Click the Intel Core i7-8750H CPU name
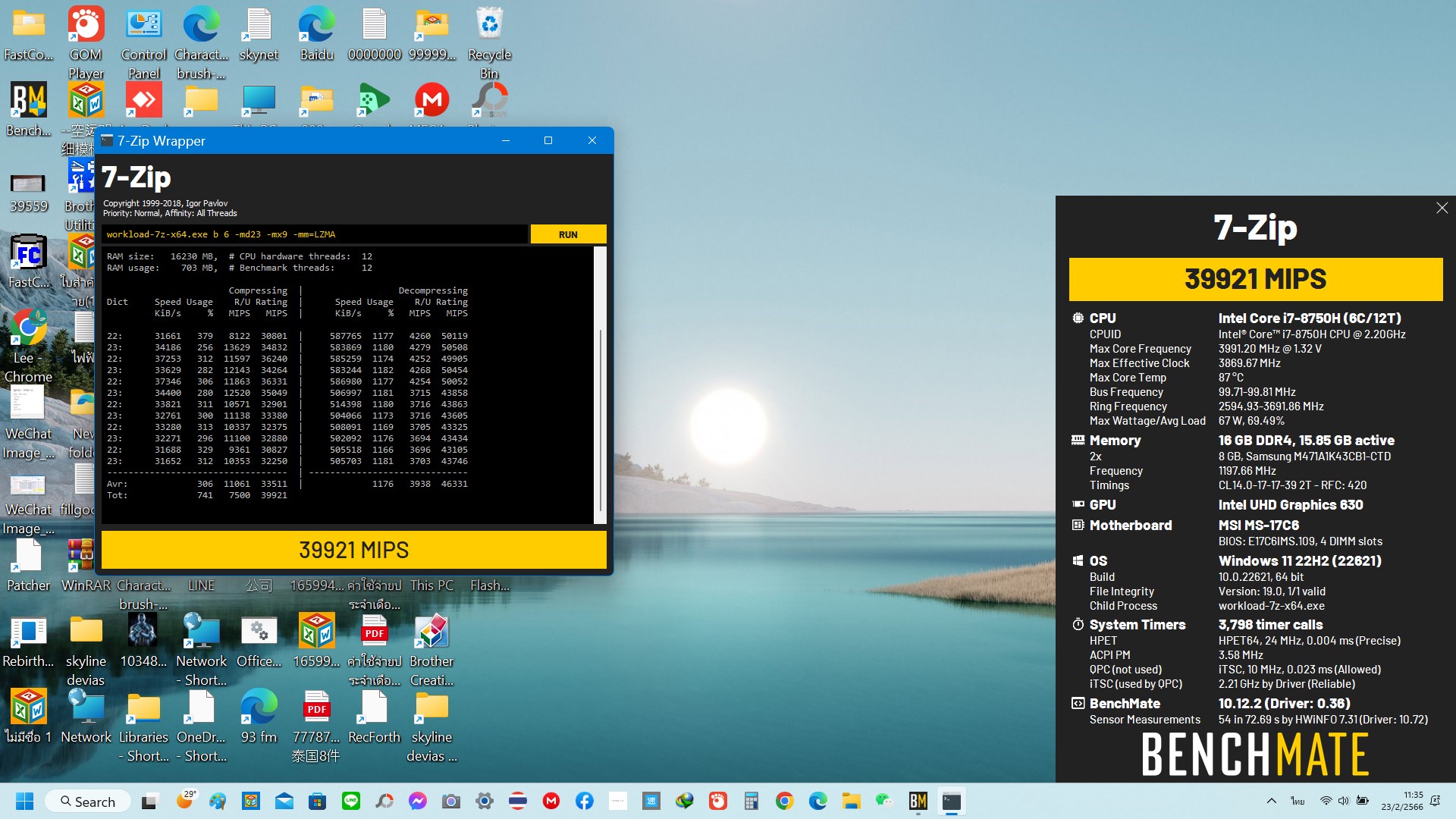 coord(1310,318)
